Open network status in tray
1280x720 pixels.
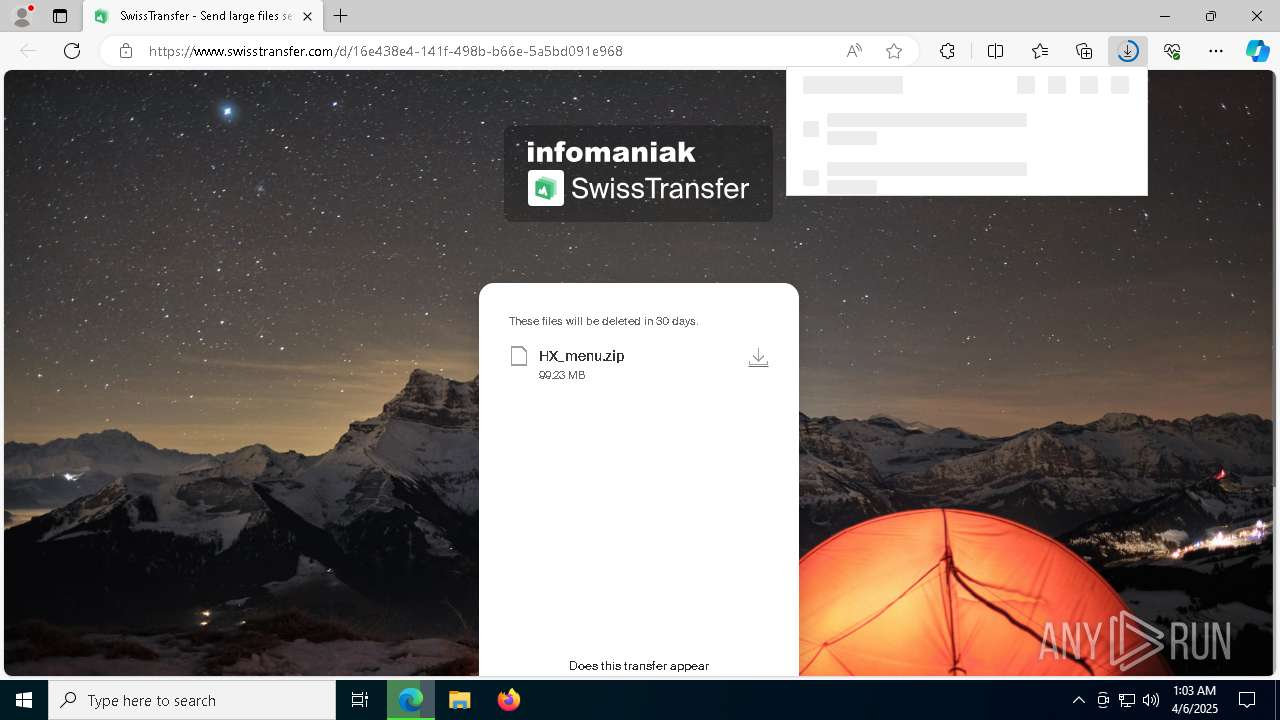pyautogui.click(x=1127, y=700)
